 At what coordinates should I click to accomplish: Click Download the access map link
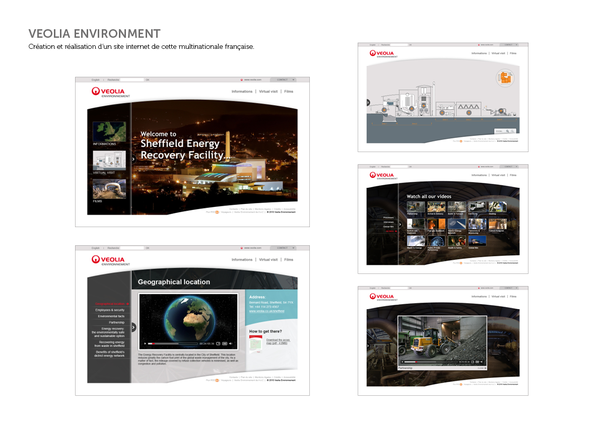(278, 341)
